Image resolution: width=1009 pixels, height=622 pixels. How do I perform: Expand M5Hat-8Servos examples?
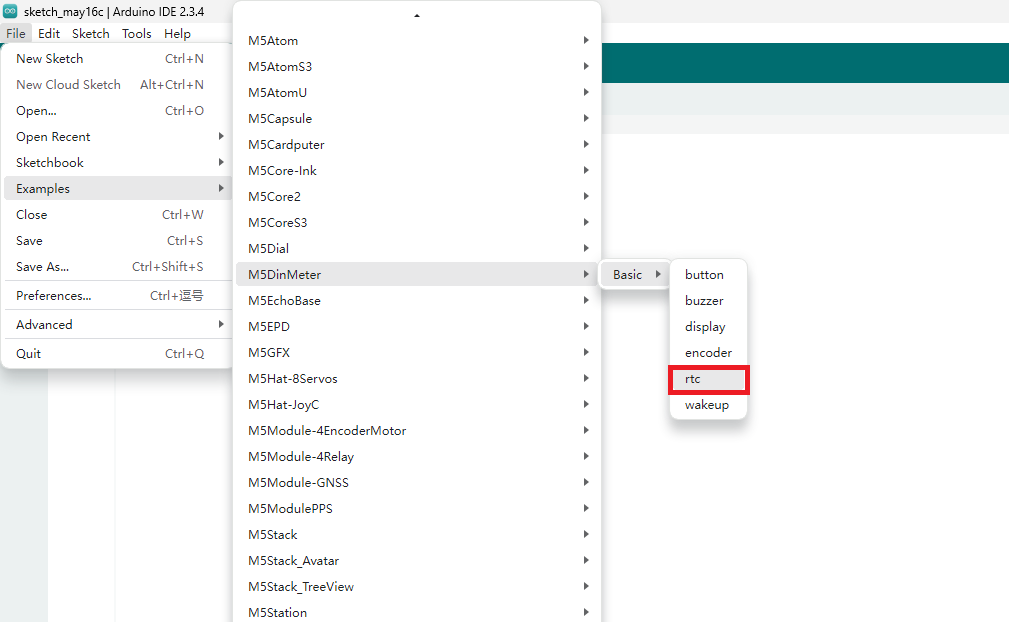point(417,378)
